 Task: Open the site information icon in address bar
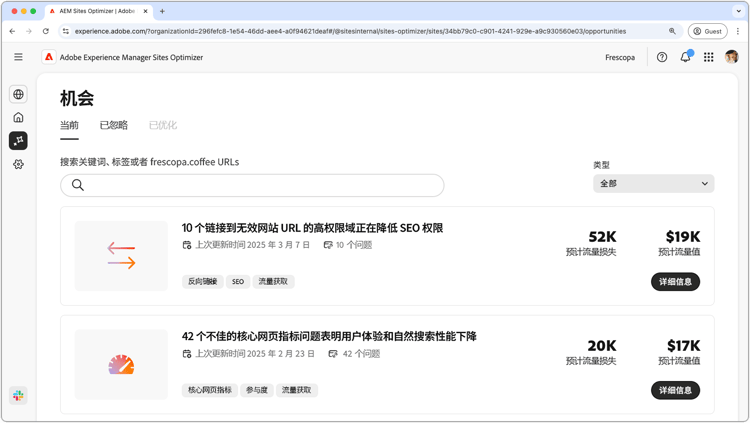coord(66,31)
